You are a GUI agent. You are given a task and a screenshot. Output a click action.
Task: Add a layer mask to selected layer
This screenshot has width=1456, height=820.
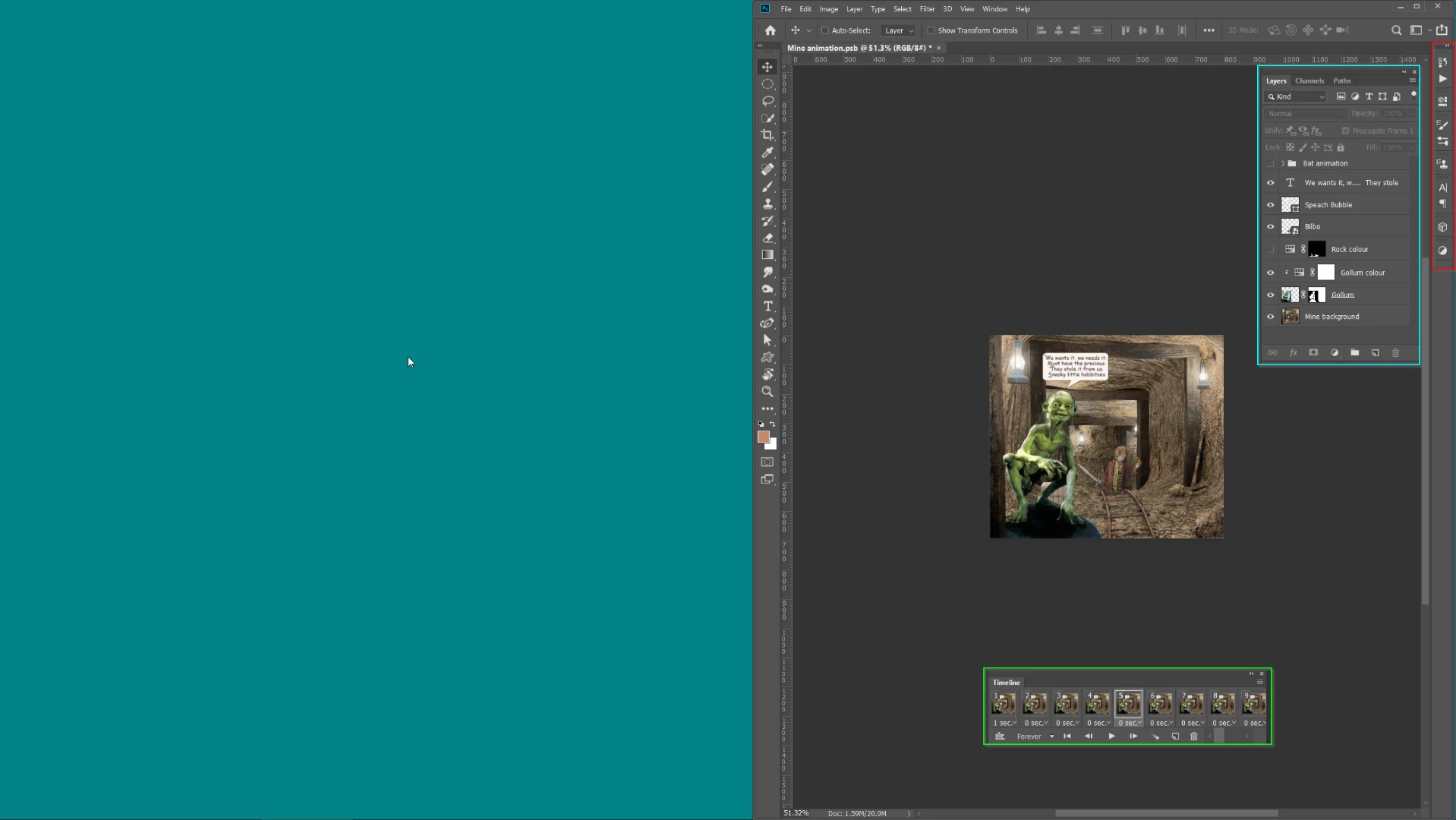tap(1313, 353)
